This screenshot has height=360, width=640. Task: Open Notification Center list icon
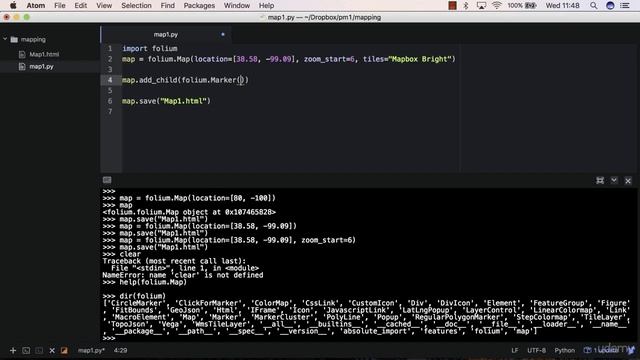(x=625, y=5)
